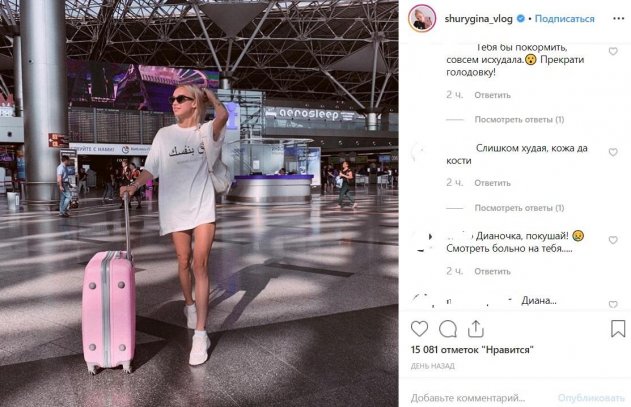The width and height of the screenshot is (631, 407).
Task: Like the 'Слишком худая, кожа да кости' comment
Action: pyautogui.click(x=613, y=152)
